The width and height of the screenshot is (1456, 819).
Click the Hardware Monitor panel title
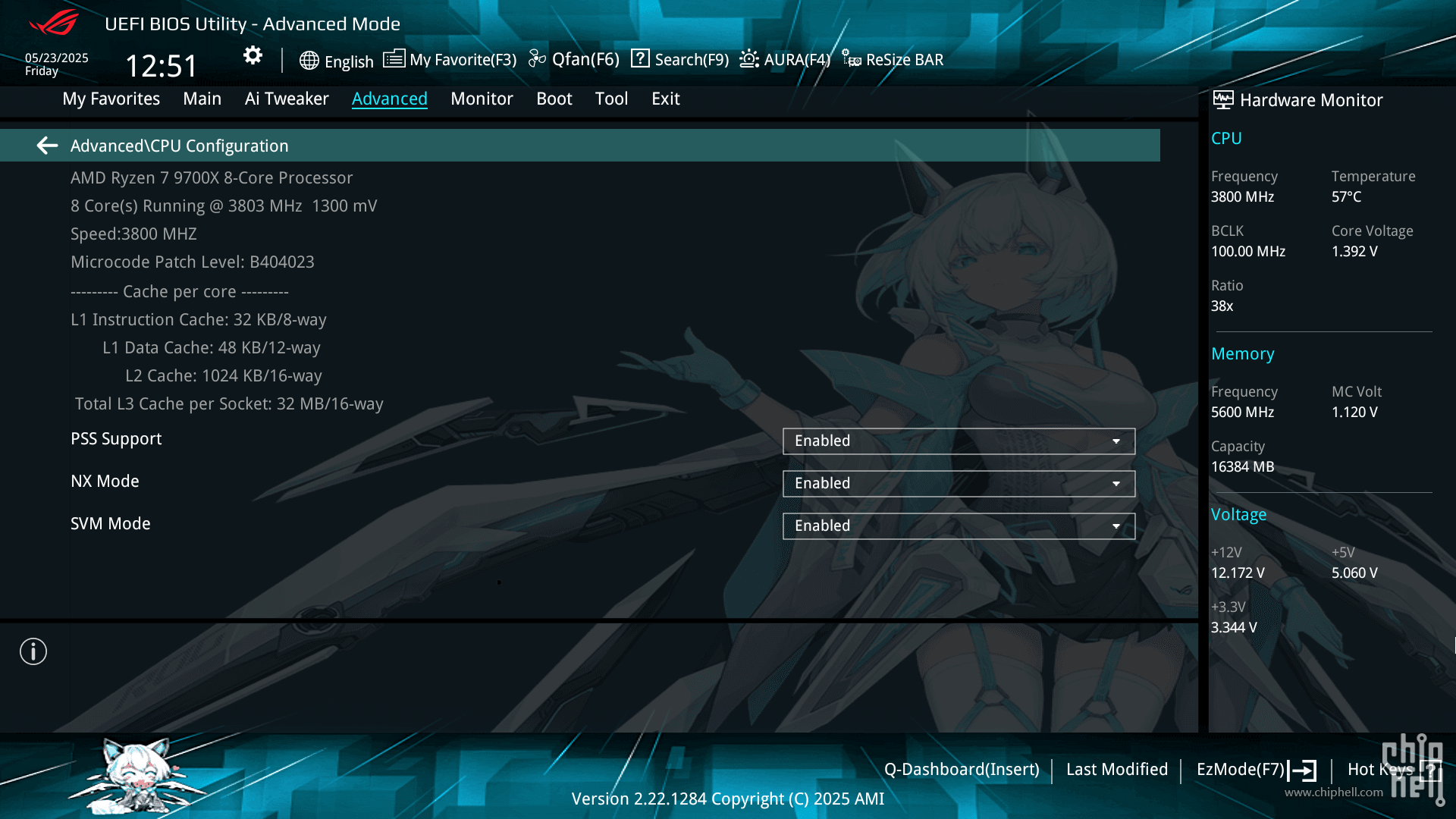tap(1311, 100)
